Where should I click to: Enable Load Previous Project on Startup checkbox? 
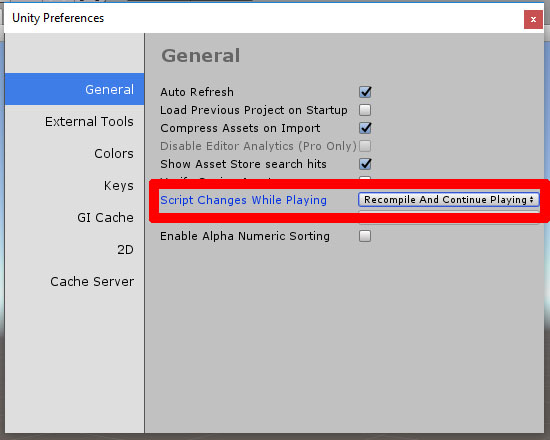coord(365,110)
